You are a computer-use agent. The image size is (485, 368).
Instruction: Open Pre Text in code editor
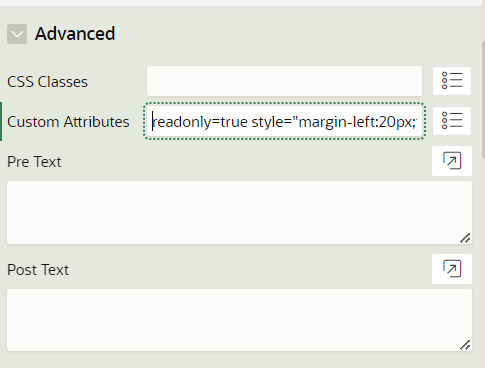tap(452, 161)
